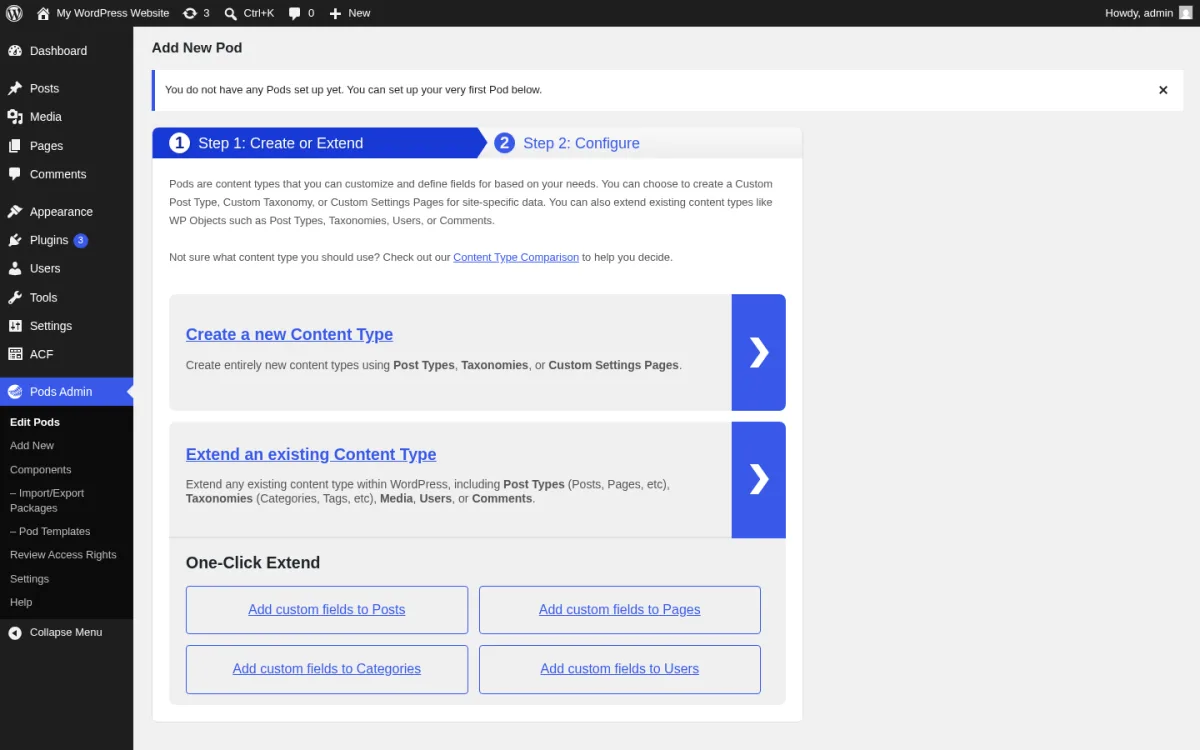Open Review Access Rights submenu item
This screenshot has height=750, width=1200.
coord(63,555)
